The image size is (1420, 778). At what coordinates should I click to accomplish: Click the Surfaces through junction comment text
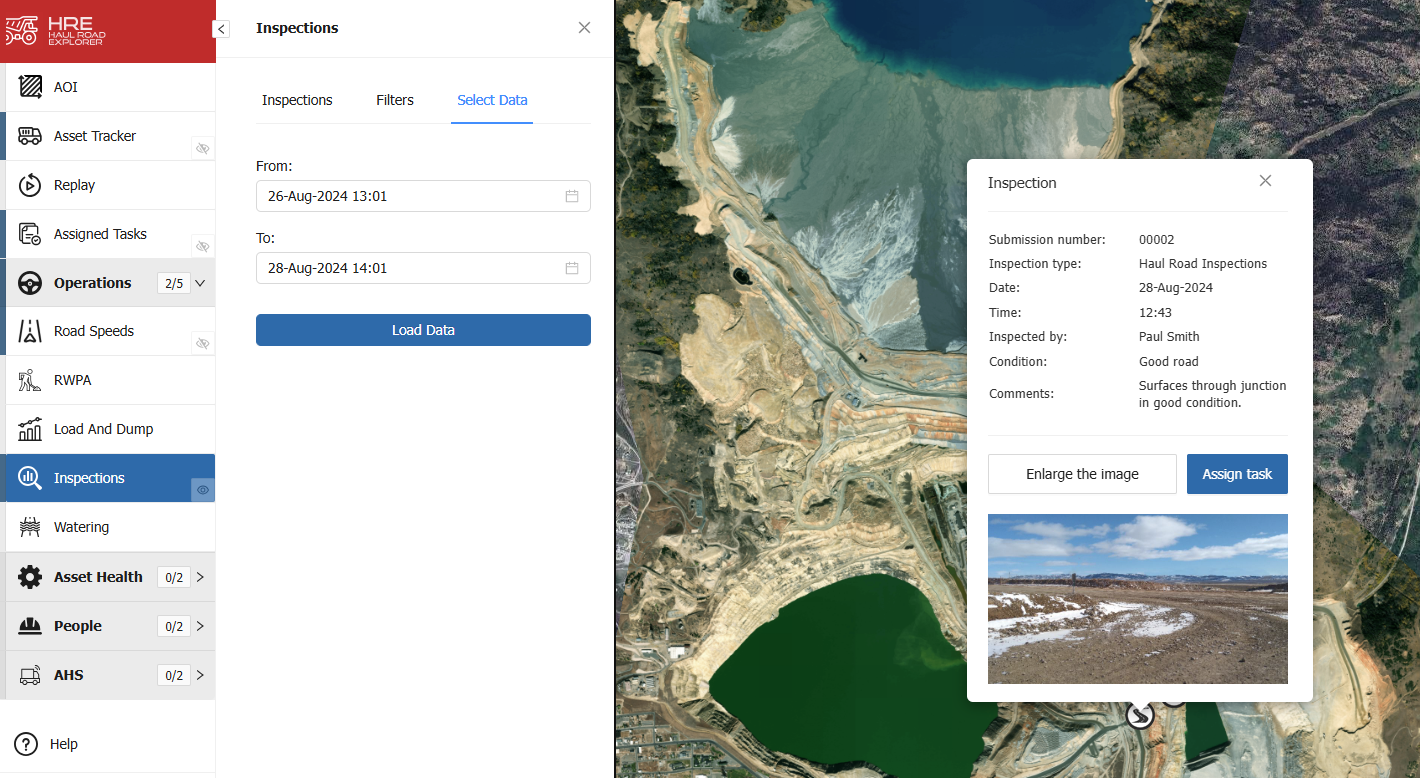[x=1212, y=394]
